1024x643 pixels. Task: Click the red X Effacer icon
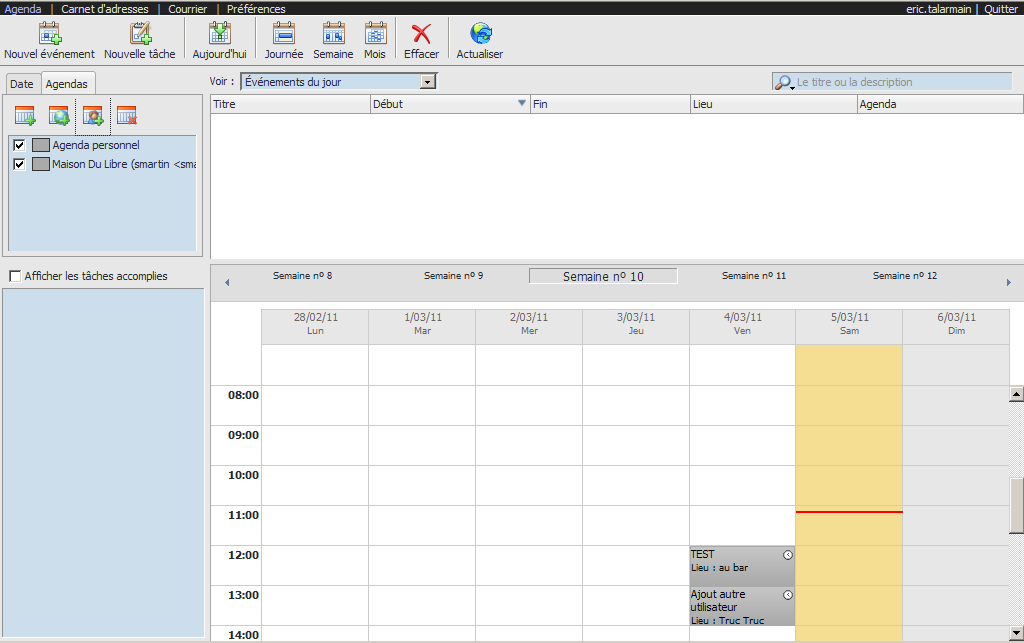[421, 34]
